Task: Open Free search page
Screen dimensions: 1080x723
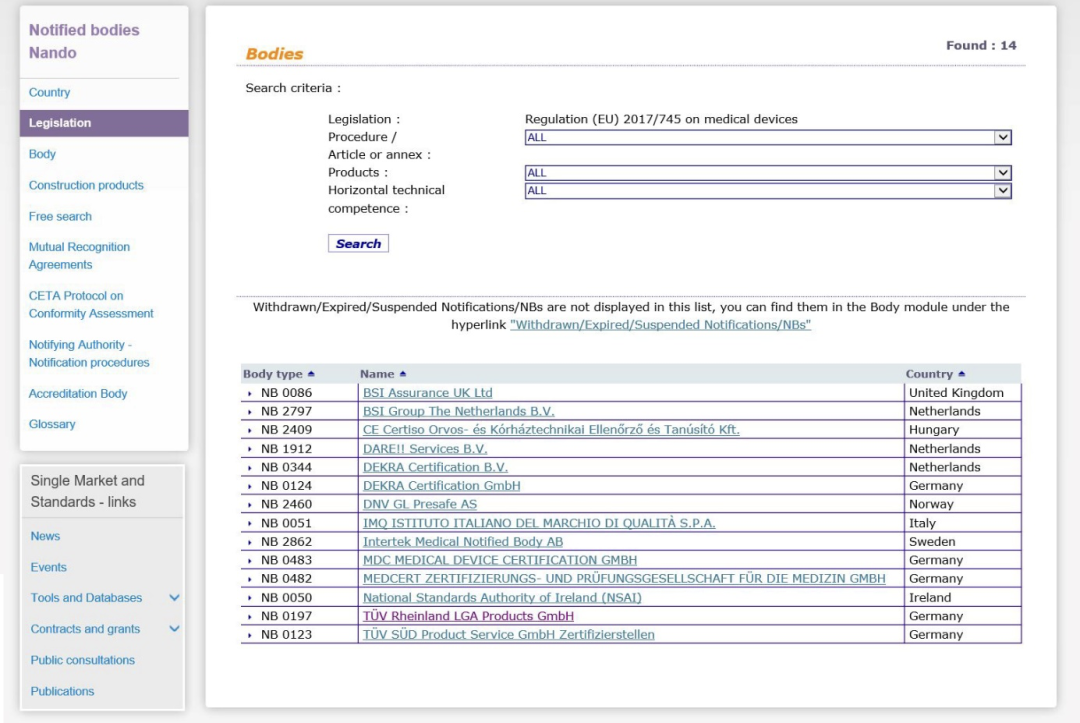Action: [60, 216]
